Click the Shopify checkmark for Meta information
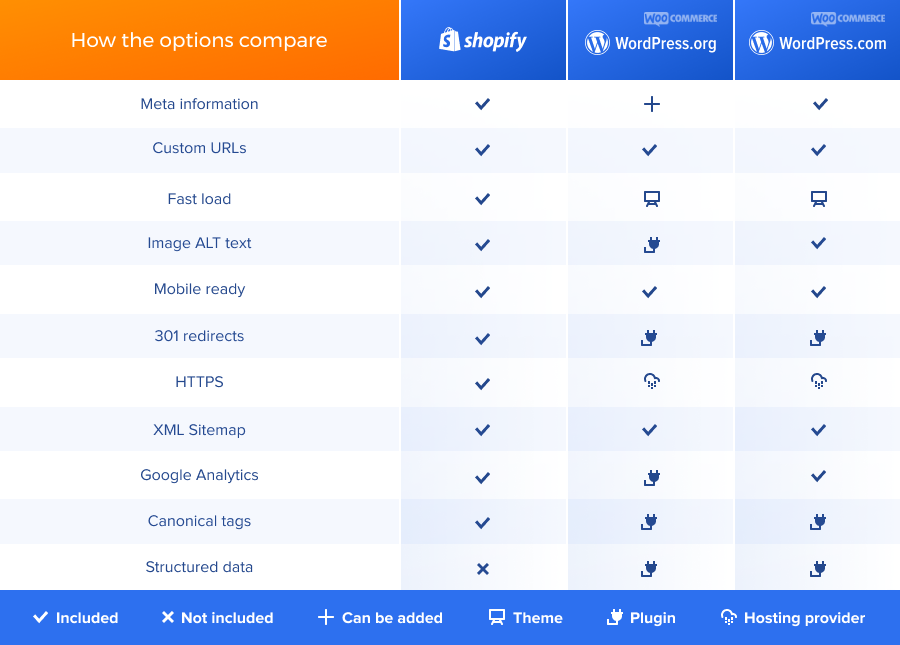Screen dimensions: 900x645 pos(483,104)
